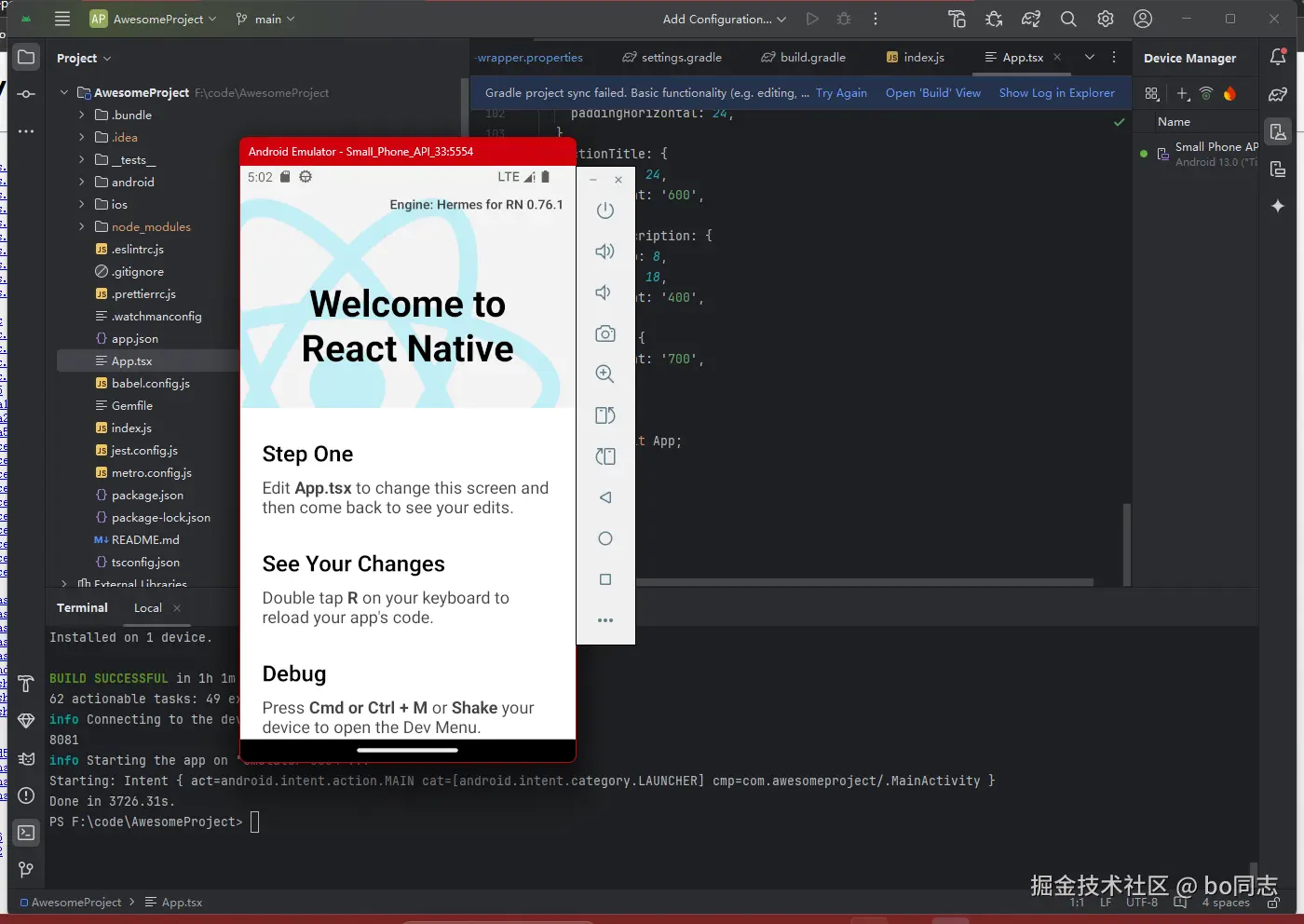The width and height of the screenshot is (1304, 924).
Task: Open the Add Configuration dropdown
Action: 725,19
